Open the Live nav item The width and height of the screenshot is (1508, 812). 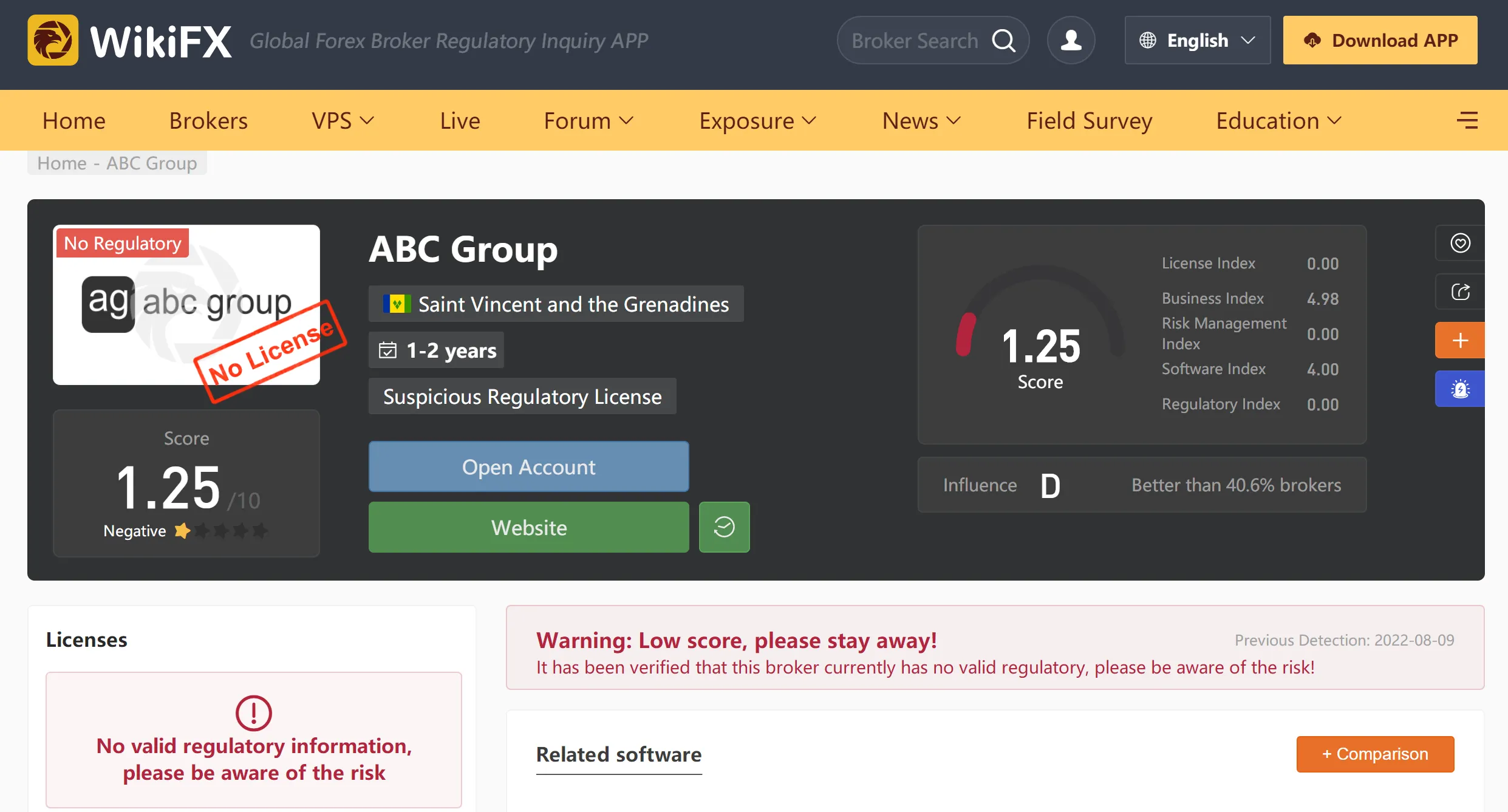pyautogui.click(x=460, y=120)
